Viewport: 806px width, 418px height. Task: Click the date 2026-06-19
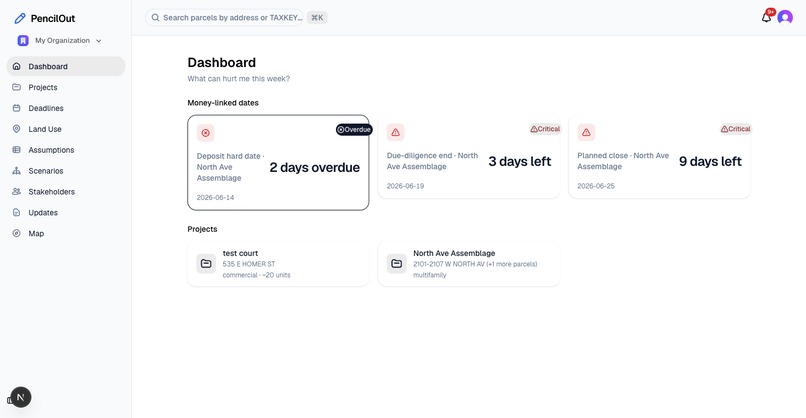406,186
